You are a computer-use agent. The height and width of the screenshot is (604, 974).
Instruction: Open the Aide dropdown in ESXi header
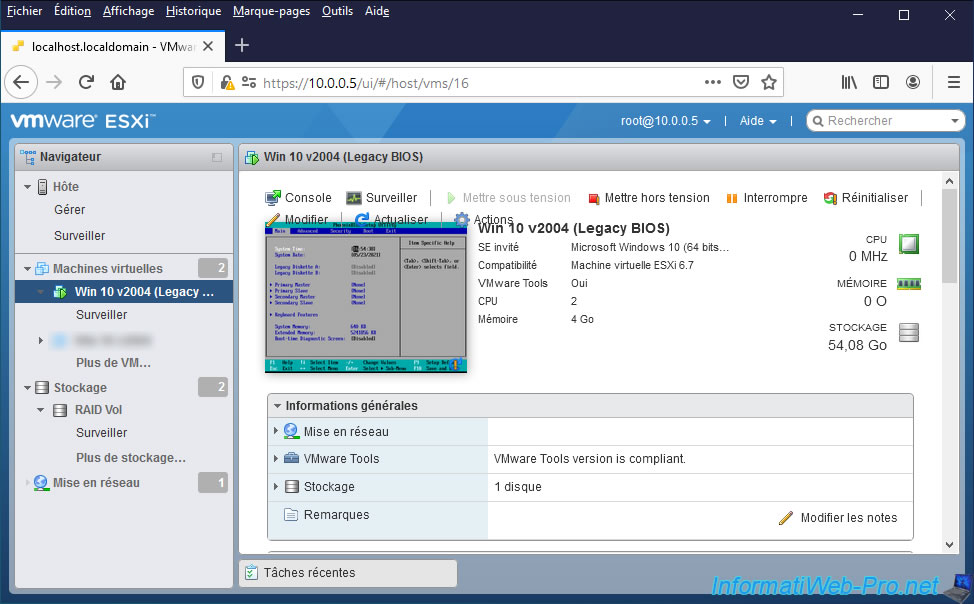758,121
